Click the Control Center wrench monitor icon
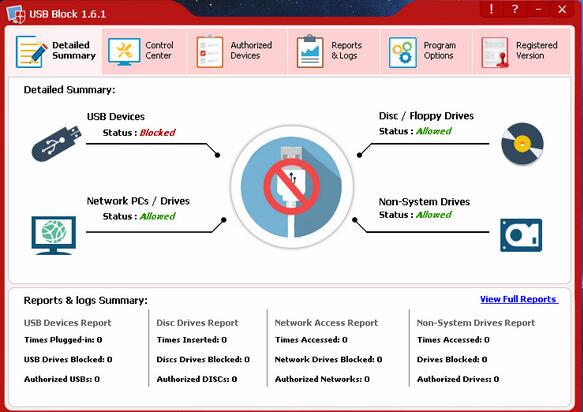Screen dimensions: 583x412 coord(124,52)
